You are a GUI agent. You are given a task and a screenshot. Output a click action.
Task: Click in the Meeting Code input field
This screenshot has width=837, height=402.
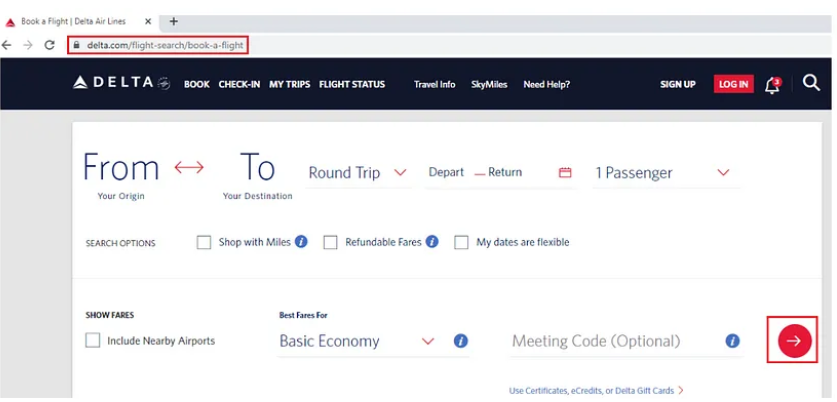[614, 341]
